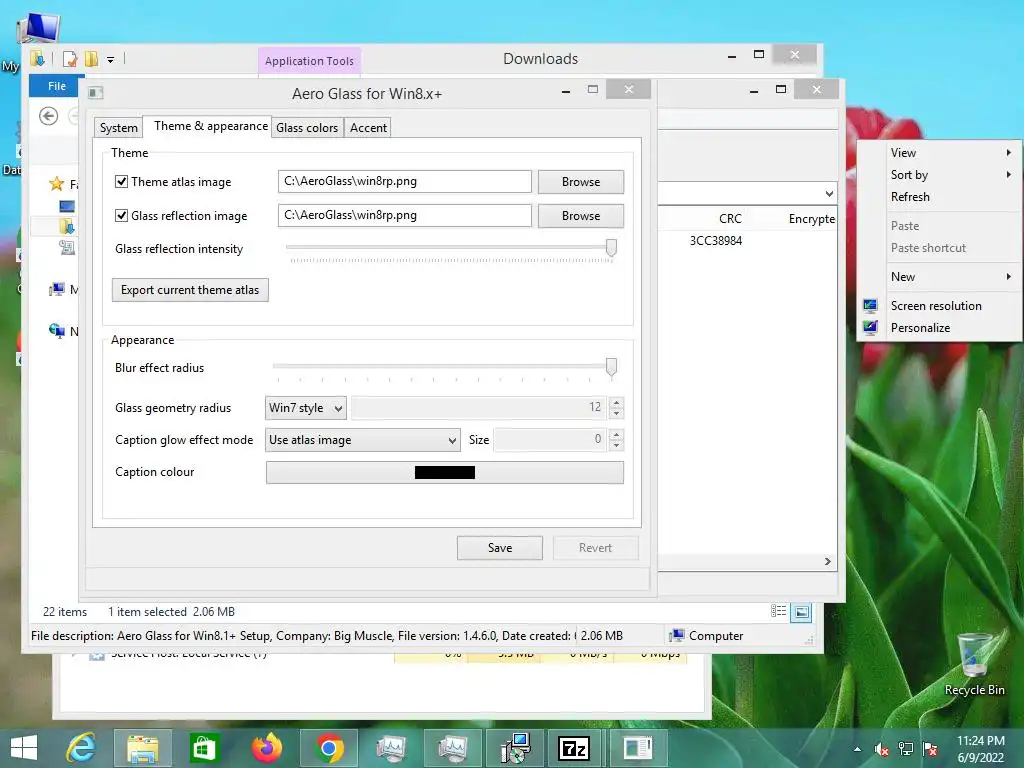Expand the View submenu in context menu
The width and height of the screenshot is (1024, 768).
pos(1008,153)
